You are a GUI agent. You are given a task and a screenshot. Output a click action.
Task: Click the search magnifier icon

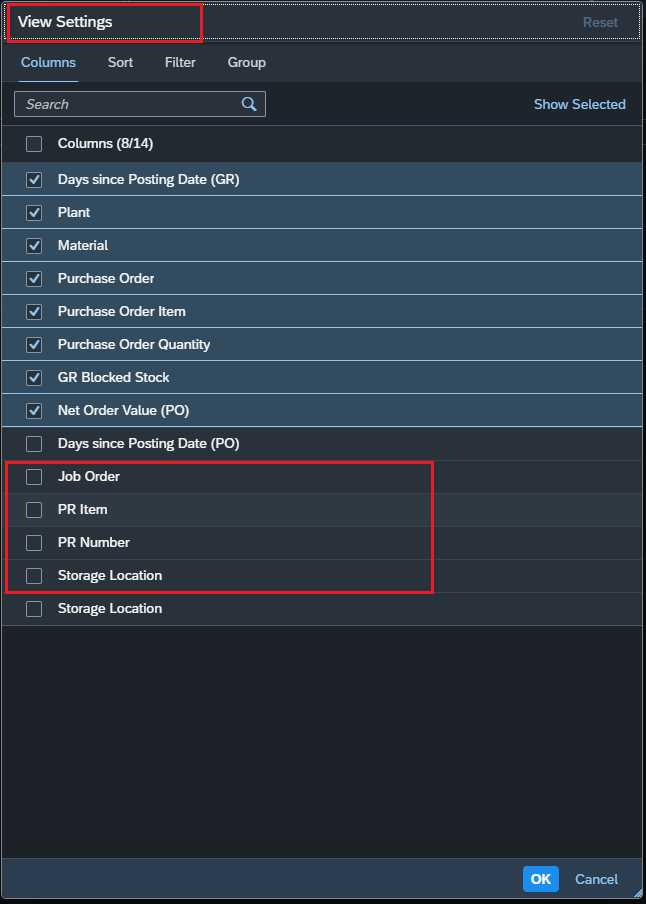click(x=249, y=104)
